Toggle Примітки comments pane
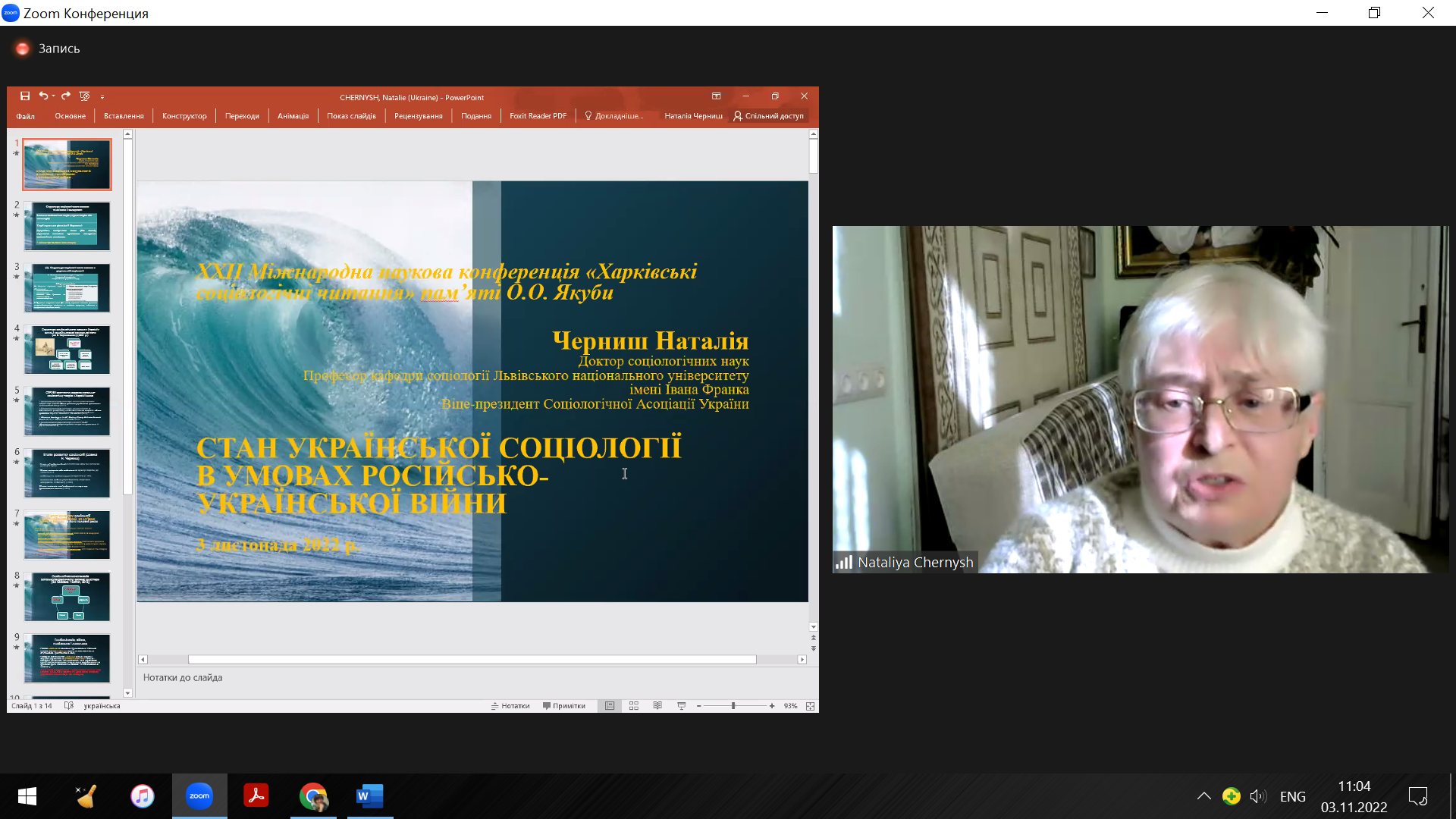The image size is (1456, 819). click(564, 706)
